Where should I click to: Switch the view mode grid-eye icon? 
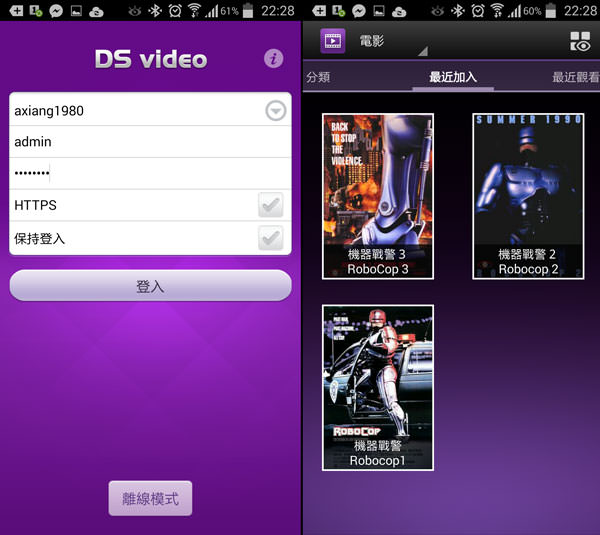[x=580, y=41]
